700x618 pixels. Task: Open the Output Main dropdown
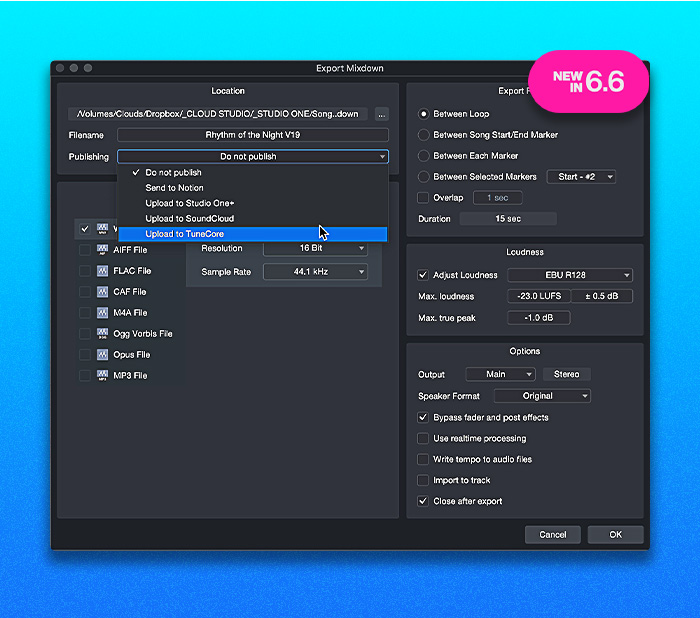(500, 374)
